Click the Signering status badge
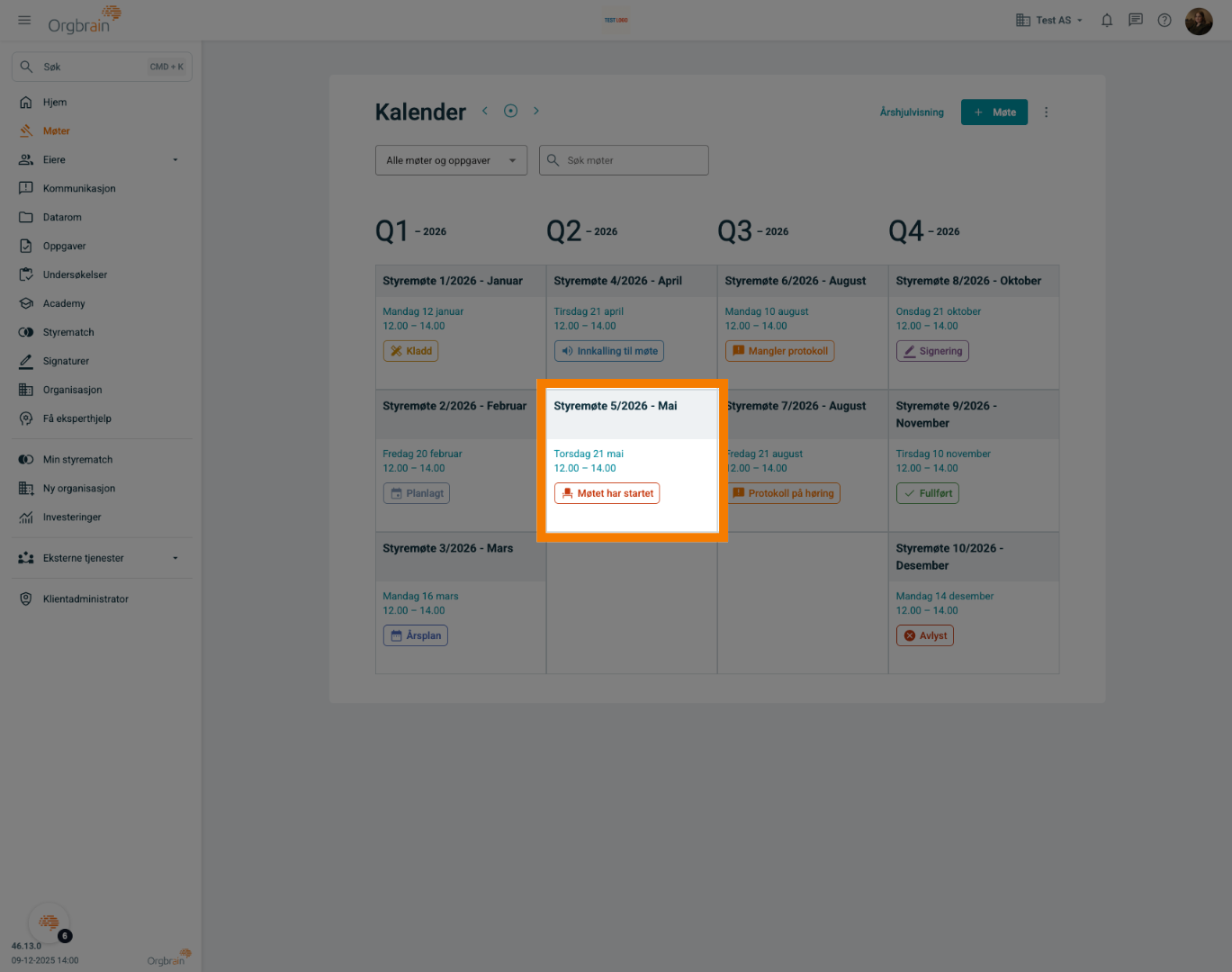The width and height of the screenshot is (1232, 972). pos(932,351)
